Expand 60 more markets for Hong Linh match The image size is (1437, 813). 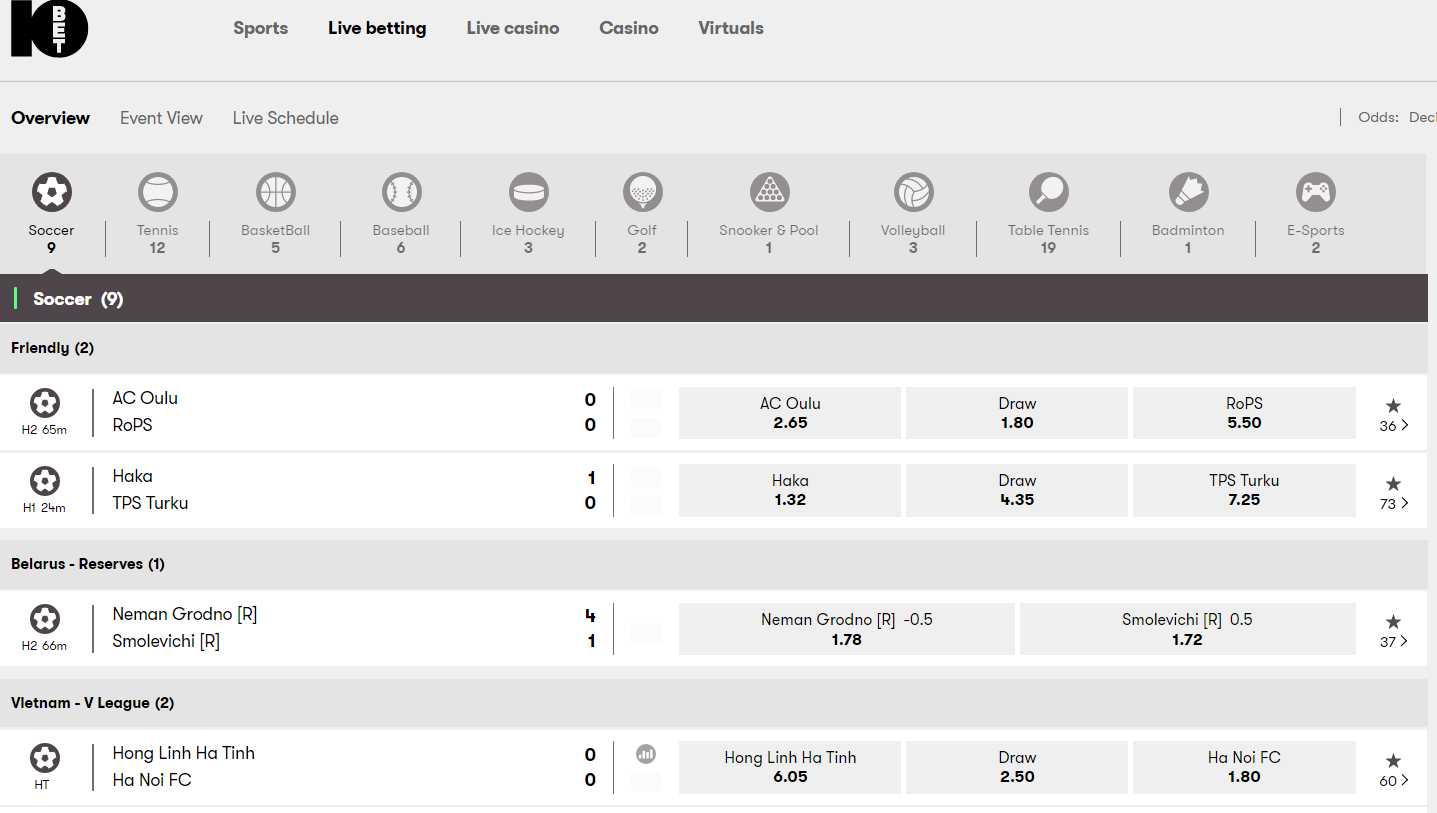click(x=1394, y=780)
